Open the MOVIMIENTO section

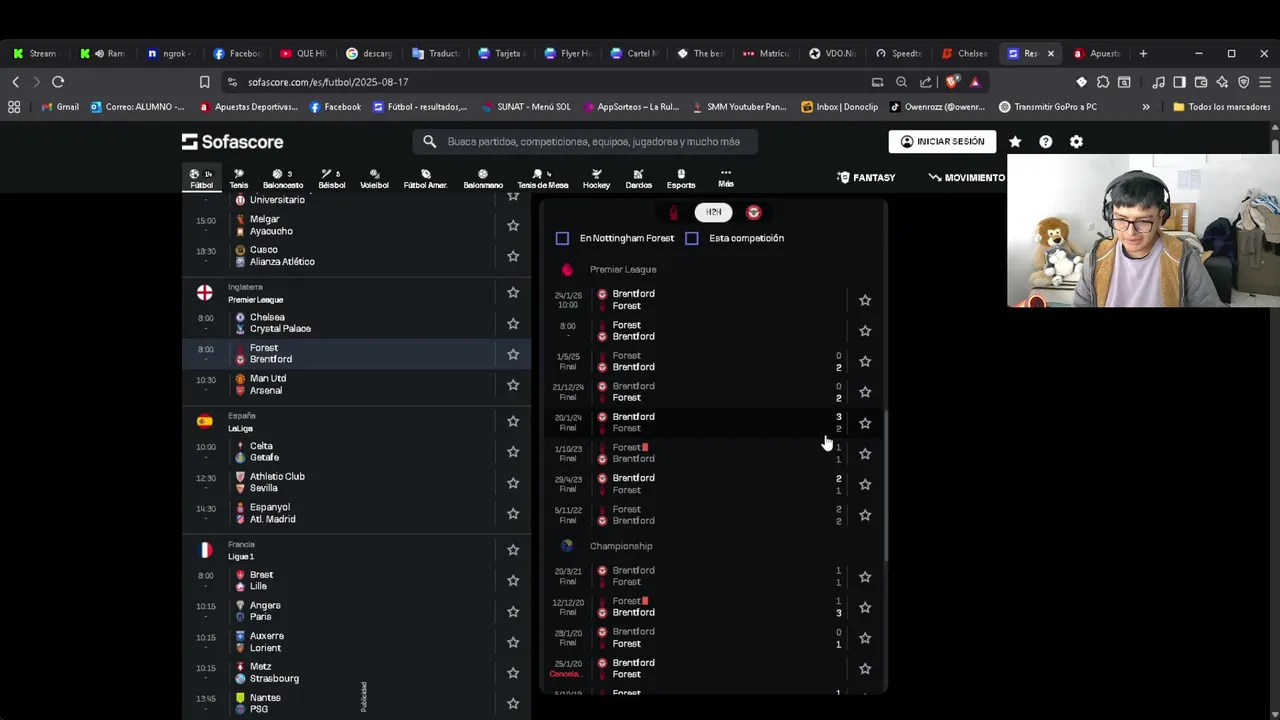click(x=967, y=178)
